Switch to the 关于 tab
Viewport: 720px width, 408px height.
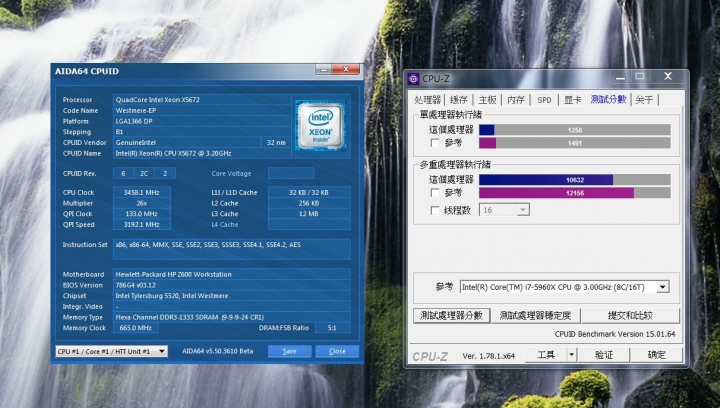[x=644, y=100]
